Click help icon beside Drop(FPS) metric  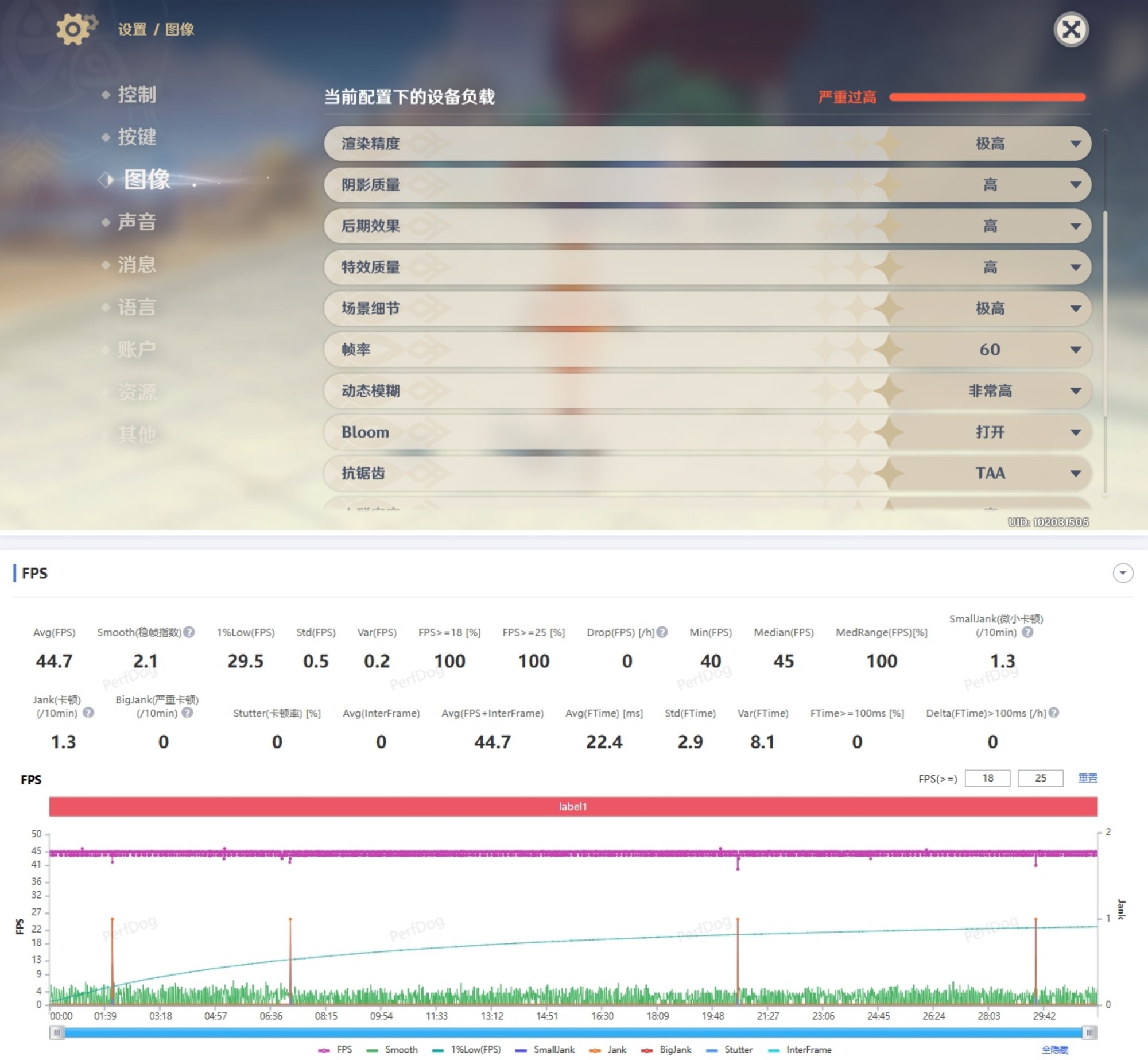coord(662,632)
